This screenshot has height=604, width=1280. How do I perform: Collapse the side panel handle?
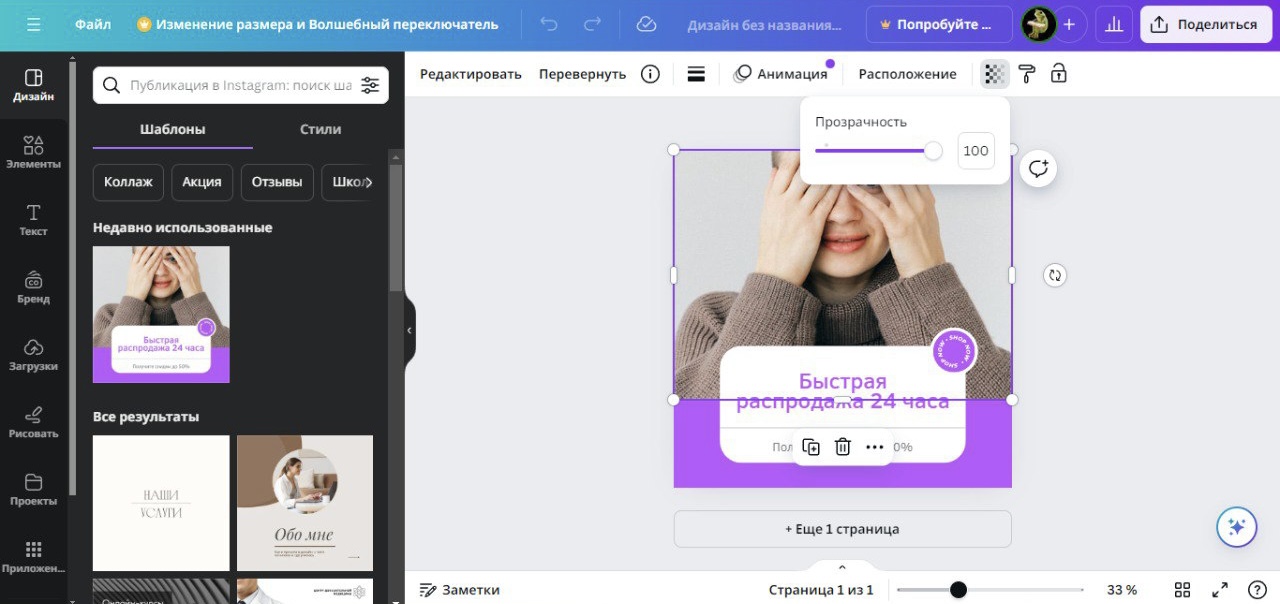pyautogui.click(x=409, y=330)
